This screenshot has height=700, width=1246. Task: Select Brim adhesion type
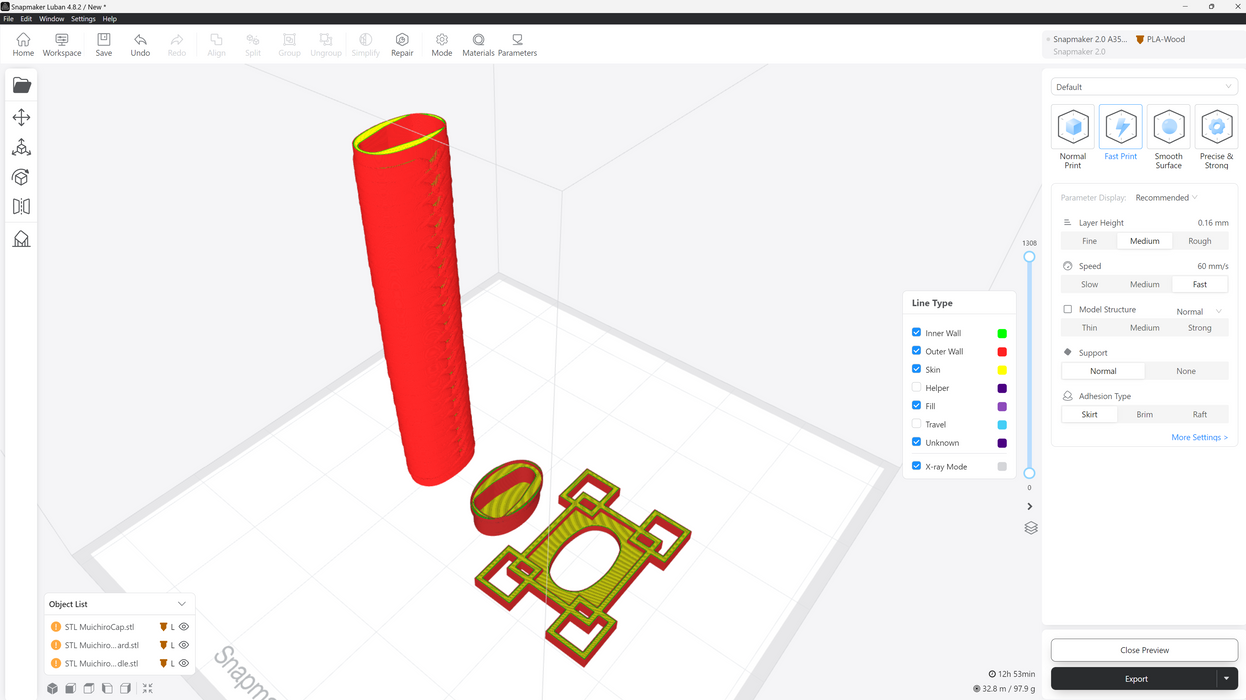pos(1144,414)
